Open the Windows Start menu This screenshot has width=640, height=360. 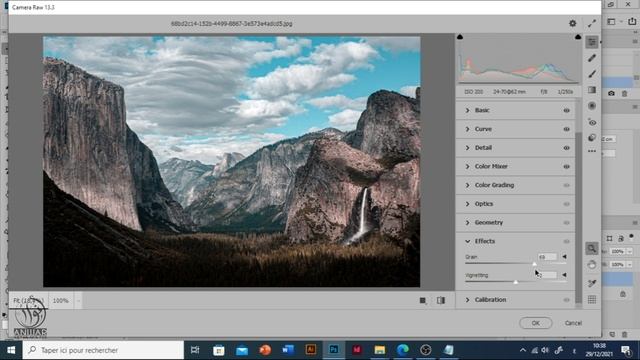11,350
